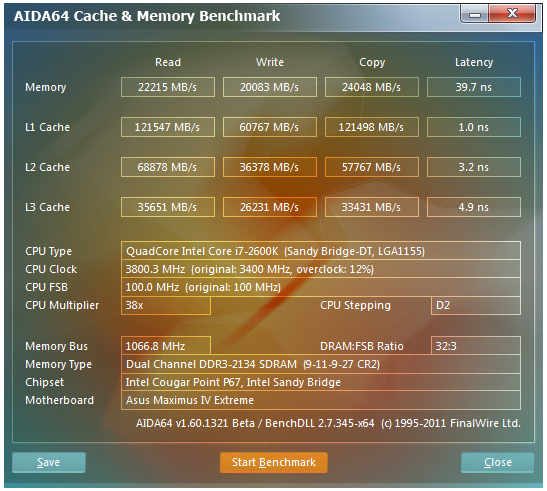547x491 pixels.
Task: Select L1 Cache Read result field
Action: pyautogui.click(x=168, y=127)
